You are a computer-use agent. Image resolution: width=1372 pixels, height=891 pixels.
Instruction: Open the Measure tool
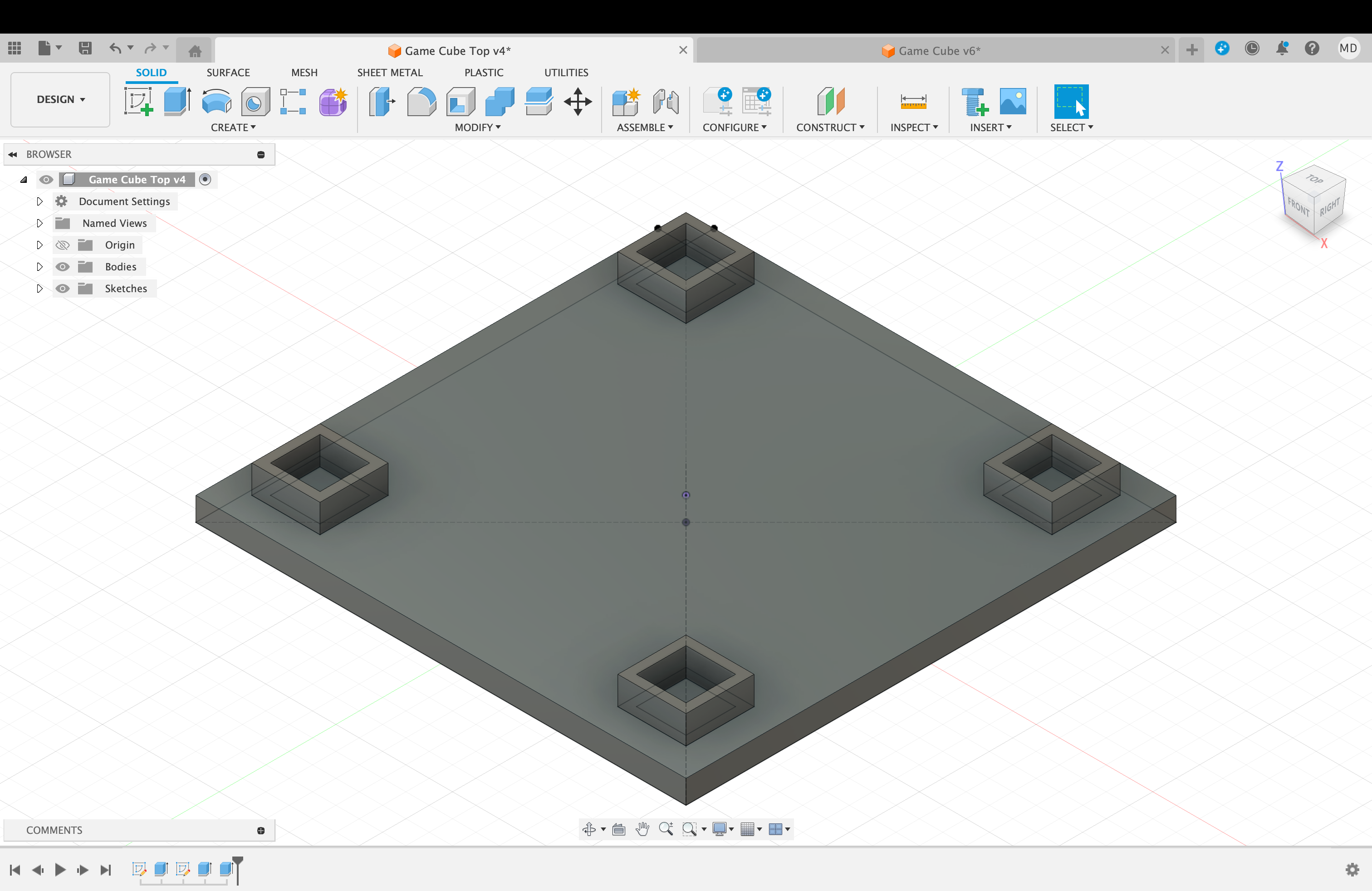913,102
